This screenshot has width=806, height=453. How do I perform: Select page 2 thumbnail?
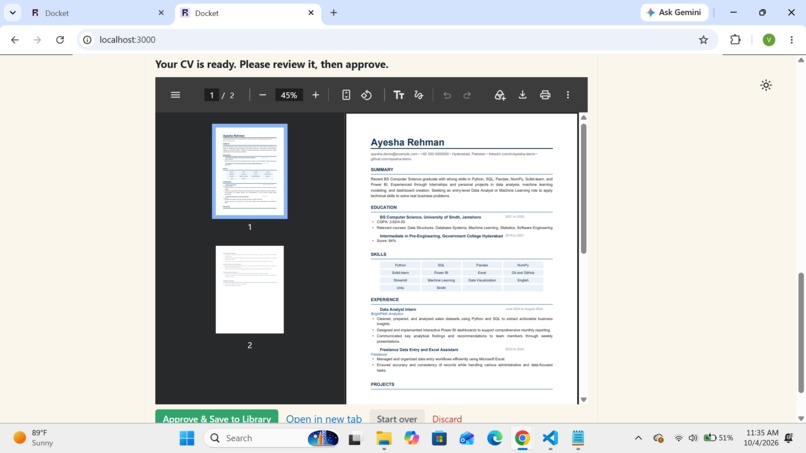click(250, 289)
